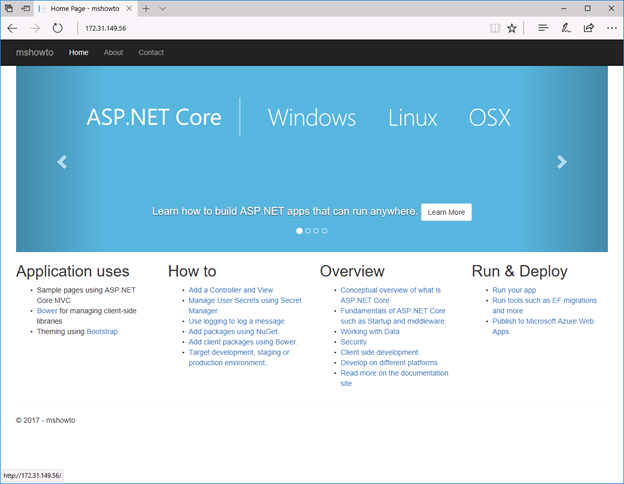Open Target development, staging or production link
The width and height of the screenshot is (624, 484).
coord(239,357)
